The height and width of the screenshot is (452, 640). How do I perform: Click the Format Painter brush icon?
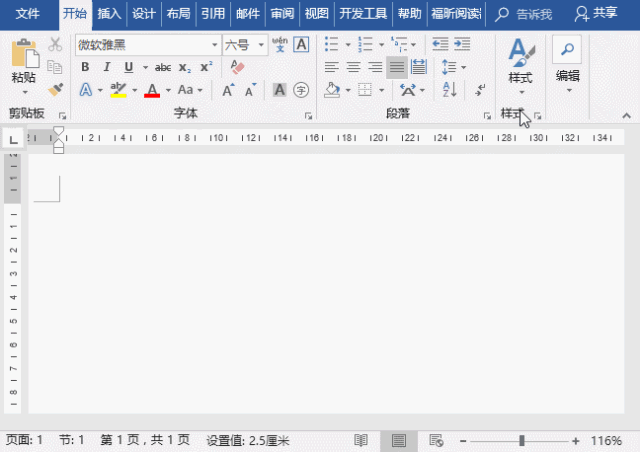point(55,89)
